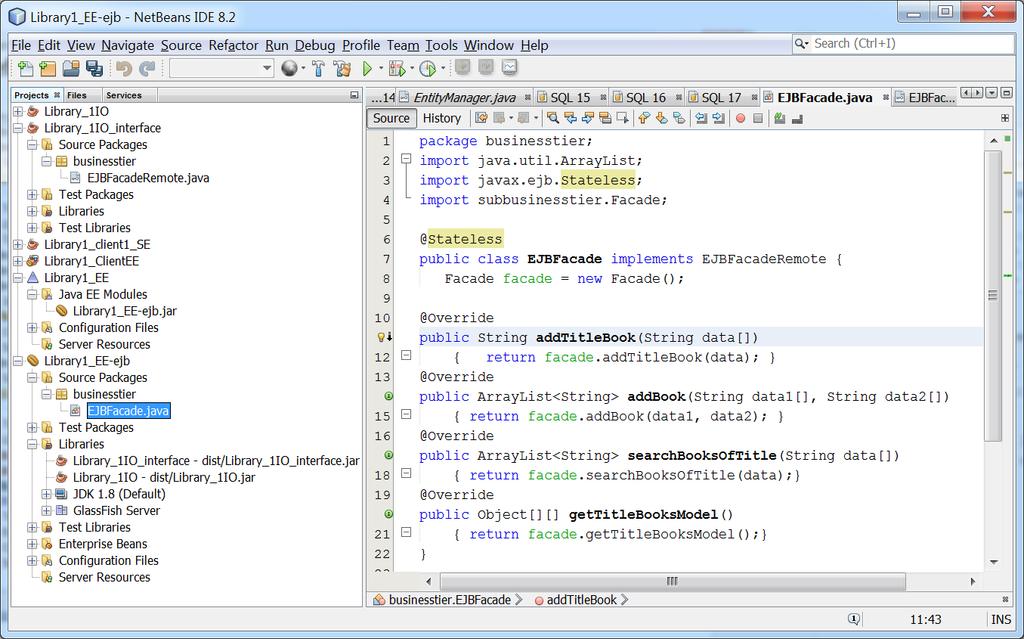Switch to the EntityManager.java editor tab
Viewport: 1024px width, 639px height.
(464, 97)
